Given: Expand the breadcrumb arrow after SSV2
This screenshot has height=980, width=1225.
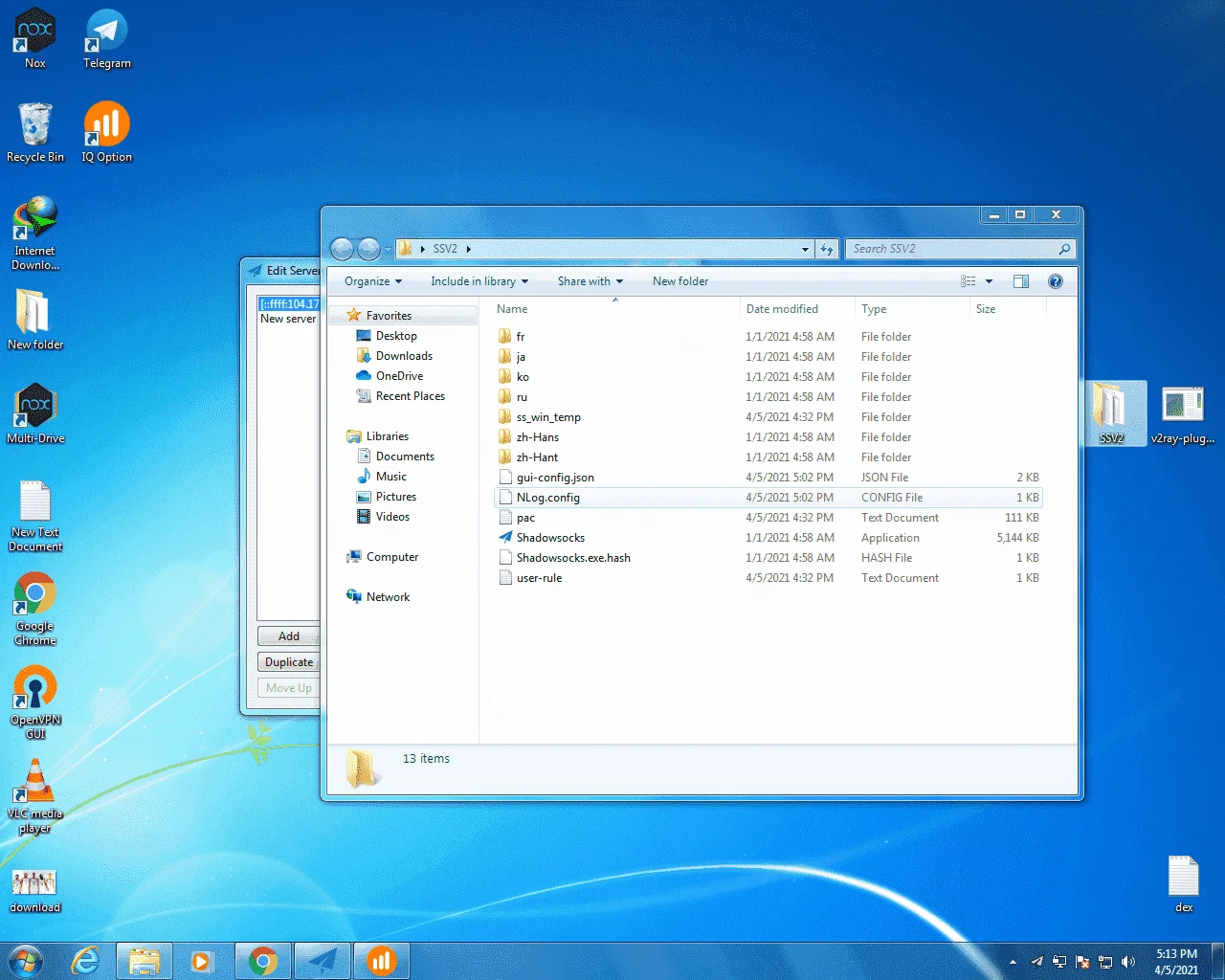Looking at the screenshot, I should coord(468,249).
